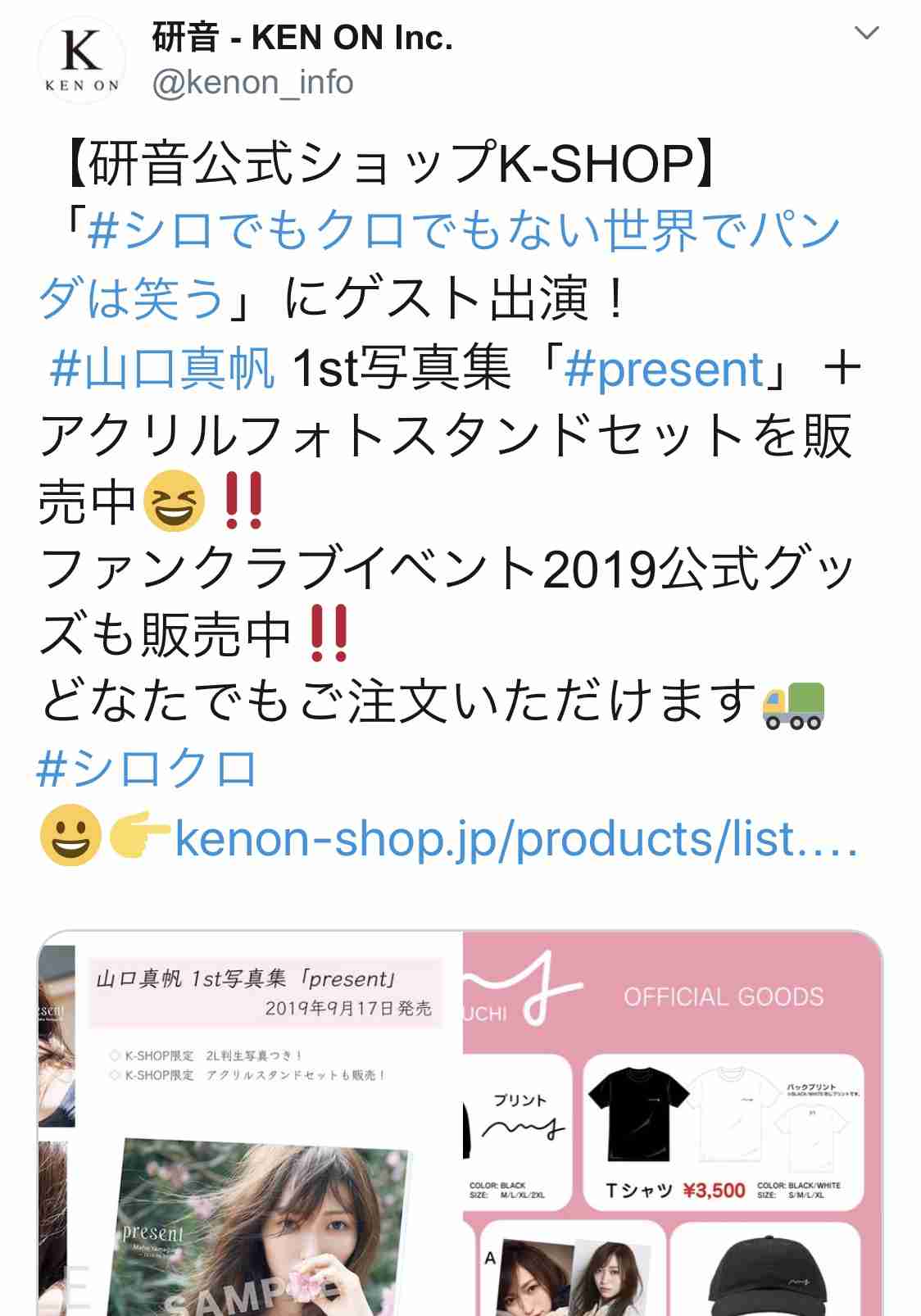Tap the Tシャツ ¥3,500 price label

coord(675,1190)
